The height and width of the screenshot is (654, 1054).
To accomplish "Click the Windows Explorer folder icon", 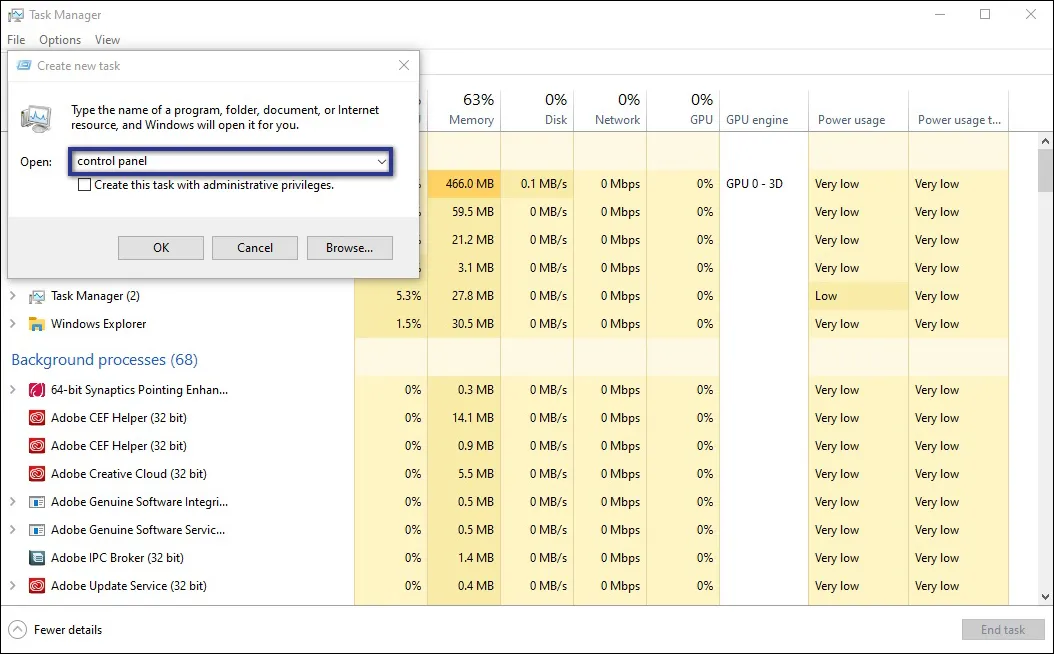I will (x=37, y=324).
